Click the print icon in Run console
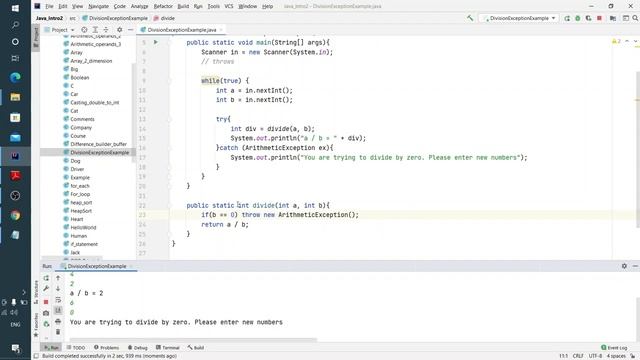This screenshot has width=640, height=360. pyautogui.click(x=58, y=322)
